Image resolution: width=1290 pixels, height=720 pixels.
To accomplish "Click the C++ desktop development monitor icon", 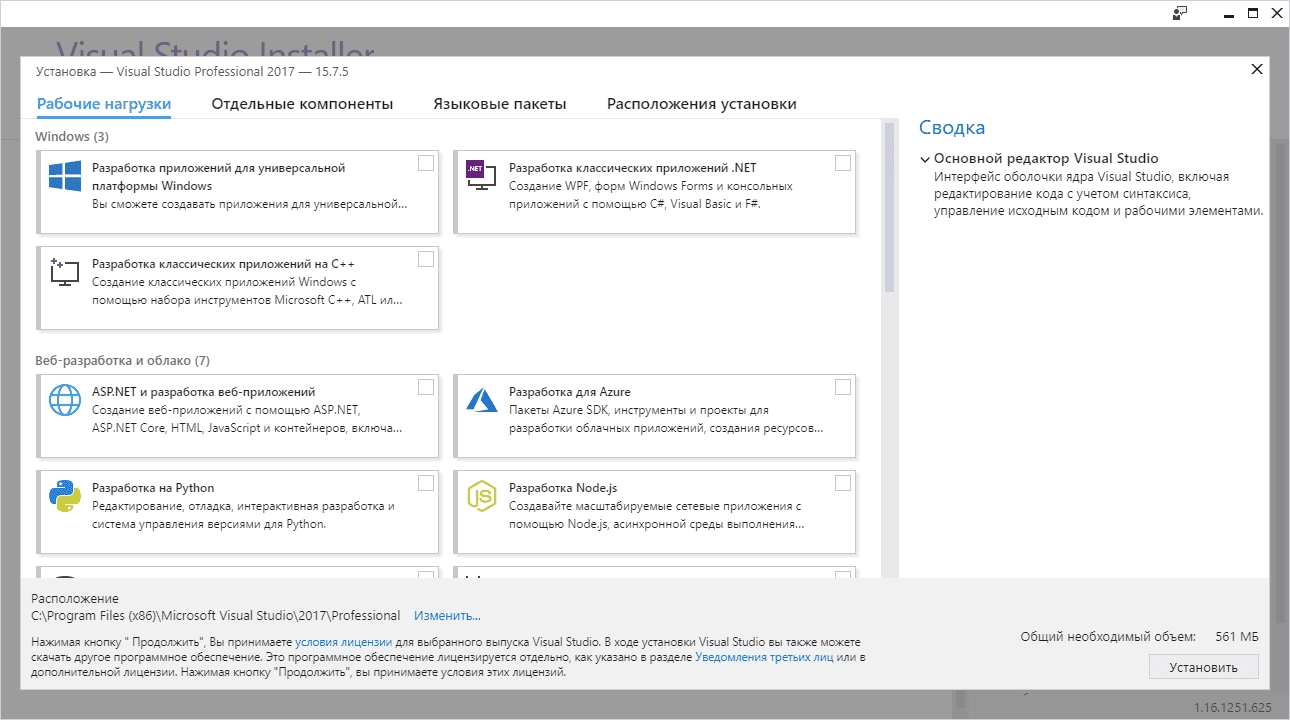I will point(65,272).
